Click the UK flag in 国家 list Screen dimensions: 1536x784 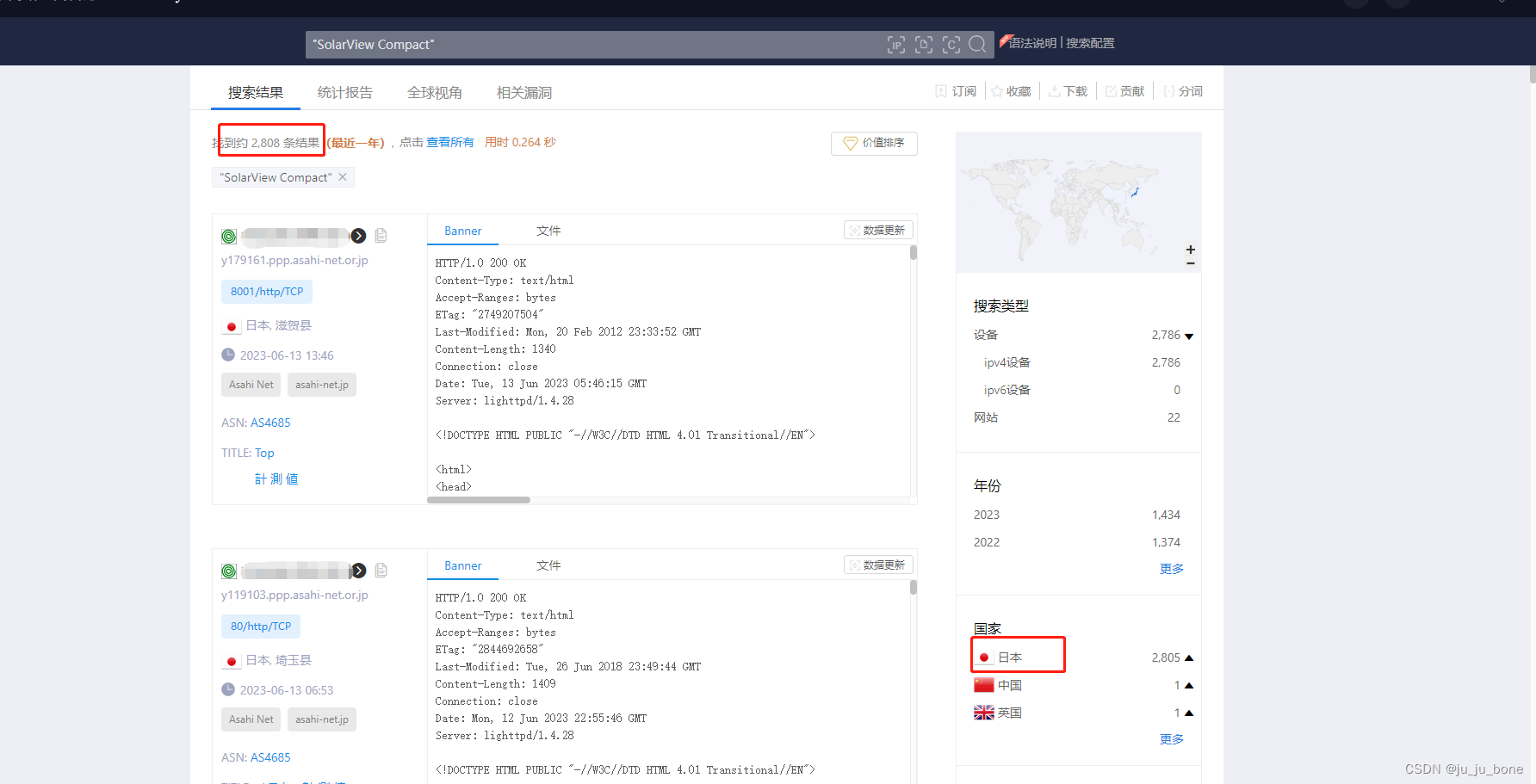[984, 713]
